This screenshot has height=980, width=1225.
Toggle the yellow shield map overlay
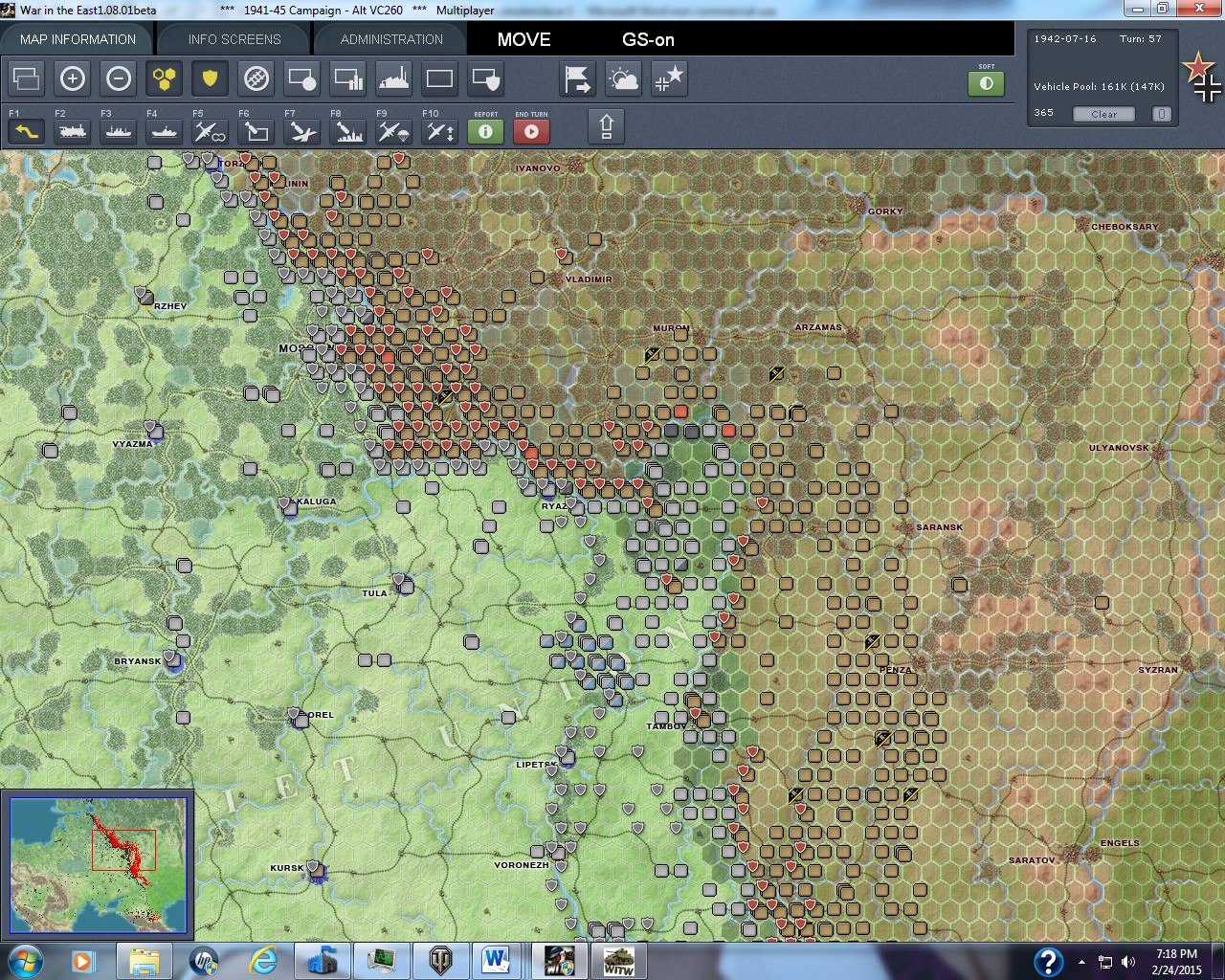211,78
